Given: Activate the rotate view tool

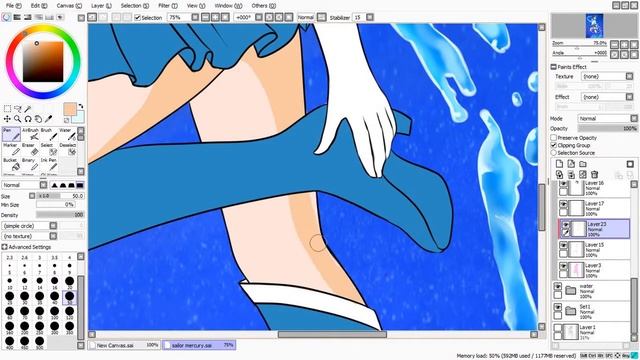Looking at the screenshot, I should pos(28,119).
